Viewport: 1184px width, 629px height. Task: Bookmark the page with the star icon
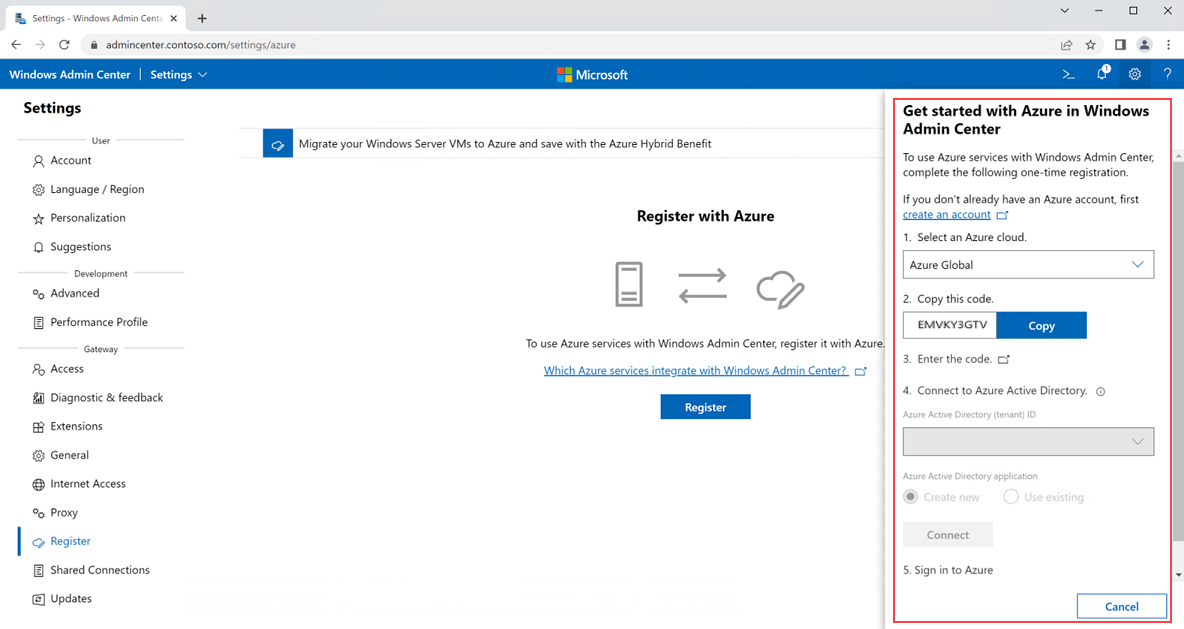(1090, 45)
